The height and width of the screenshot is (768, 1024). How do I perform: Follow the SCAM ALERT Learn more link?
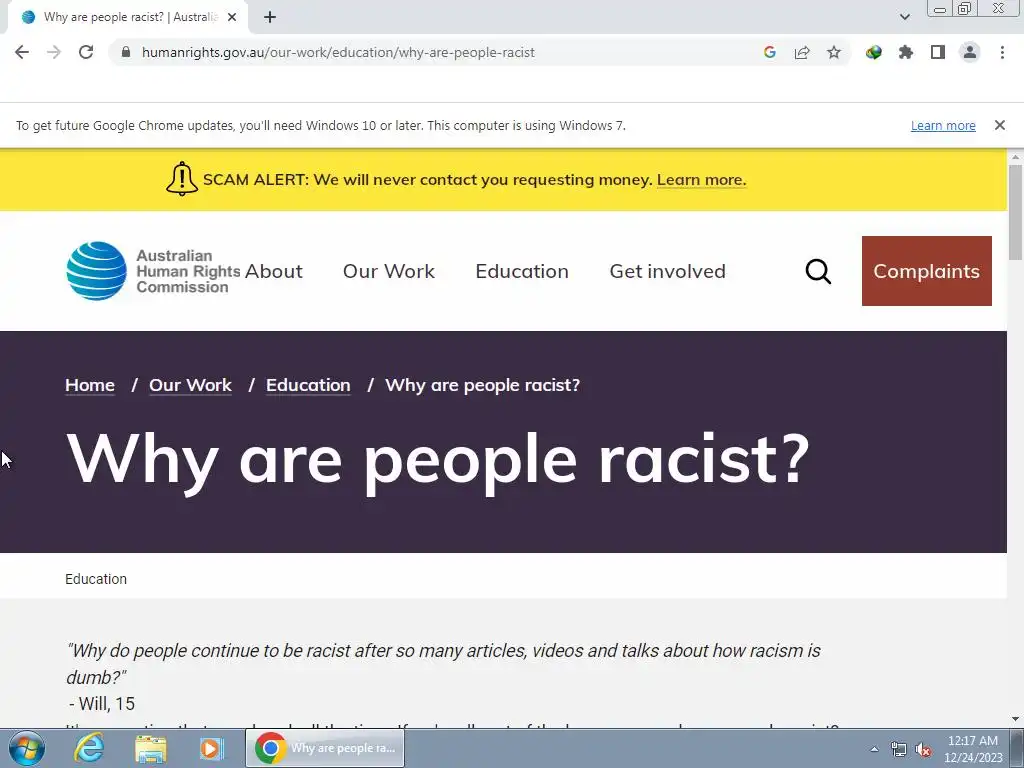(701, 180)
